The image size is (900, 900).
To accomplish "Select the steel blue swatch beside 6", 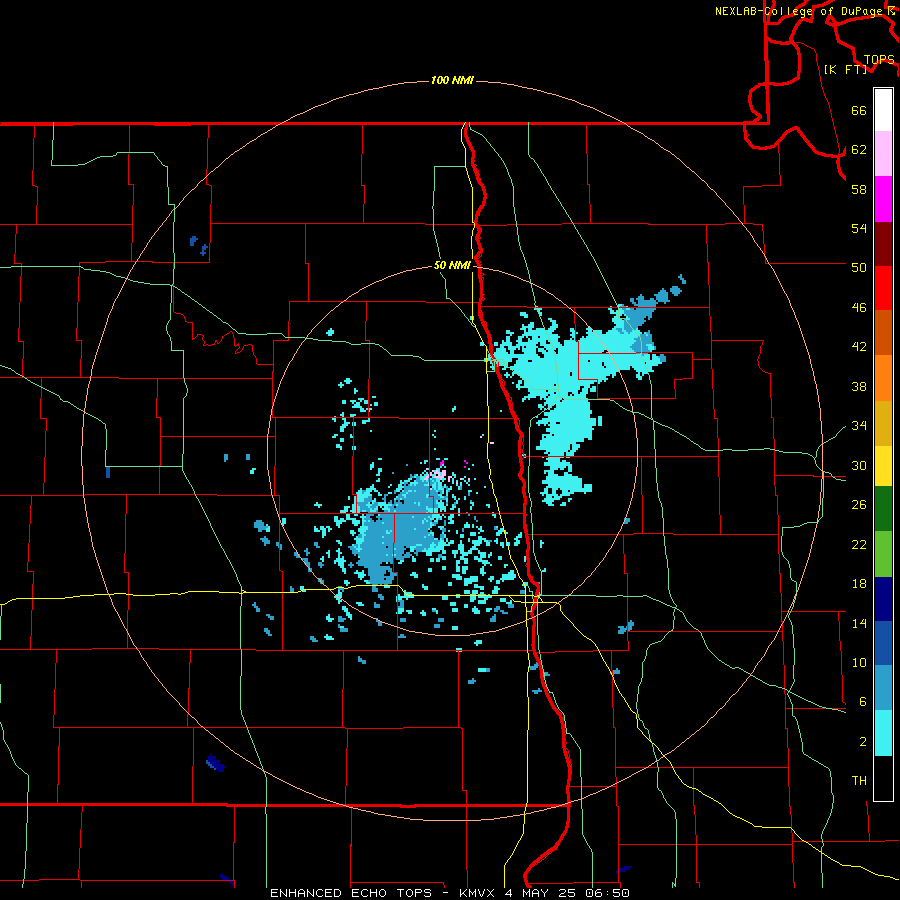I will (x=883, y=688).
